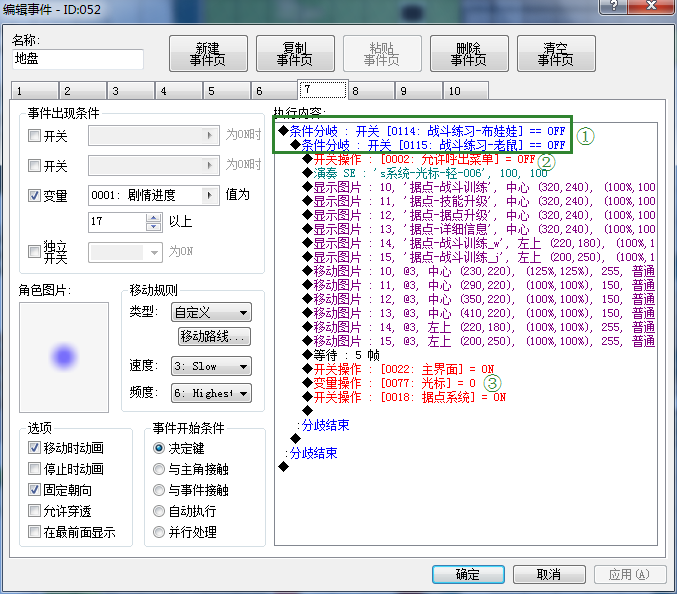Screen dimensions: 677x594
Task: Select the 变量操作 [0077: 光标] = 0 line
Action: [389, 383]
